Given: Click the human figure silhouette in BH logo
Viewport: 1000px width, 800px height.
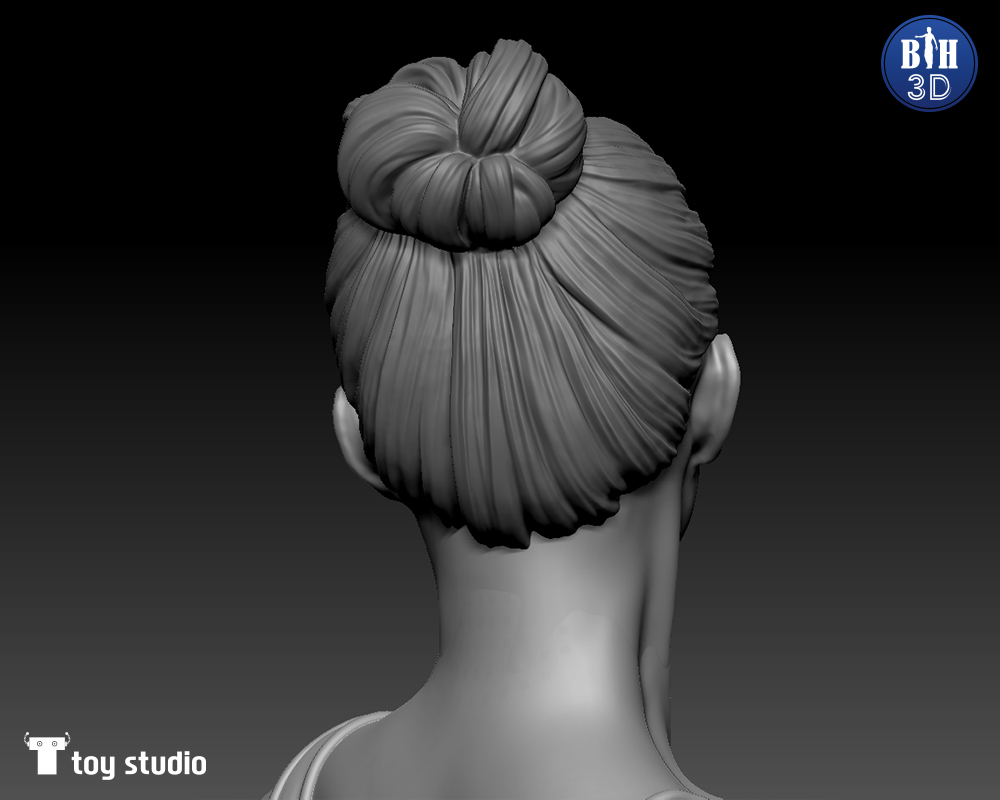Looking at the screenshot, I should (x=929, y=48).
